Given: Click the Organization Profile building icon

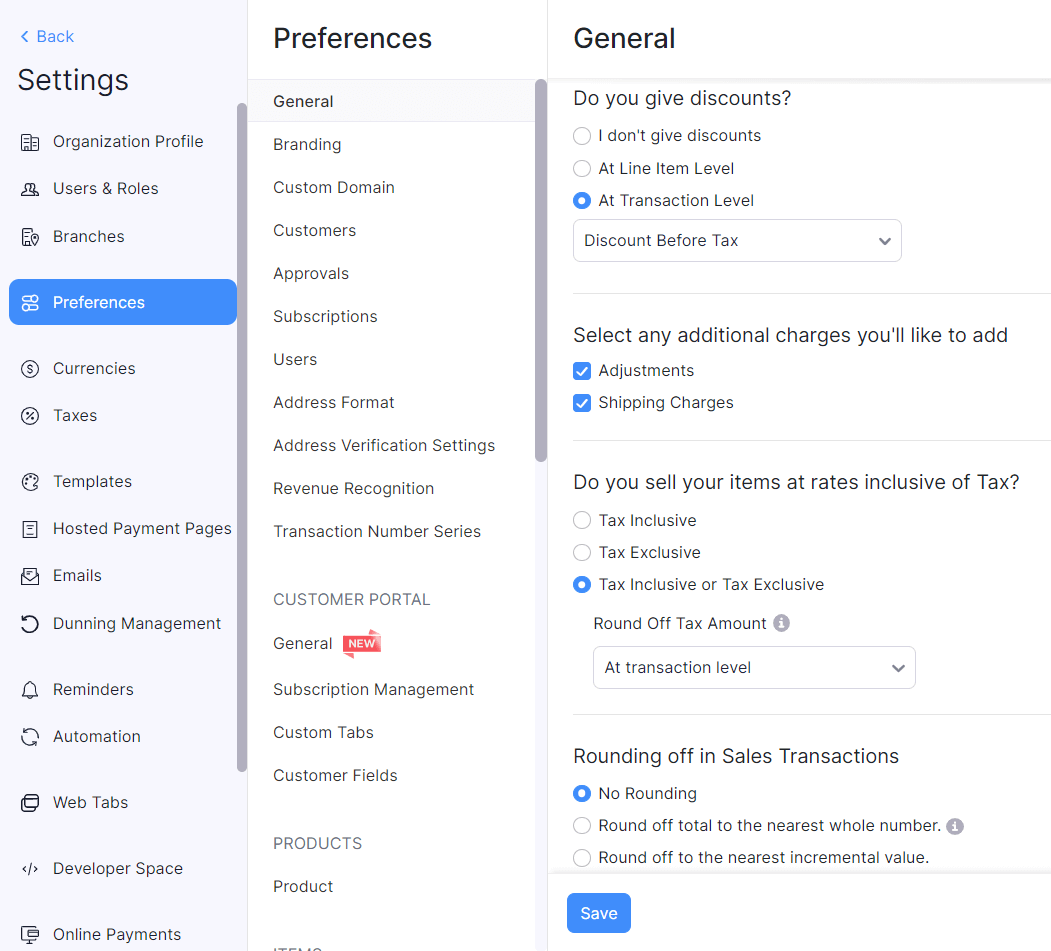Looking at the screenshot, I should (x=30, y=142).
